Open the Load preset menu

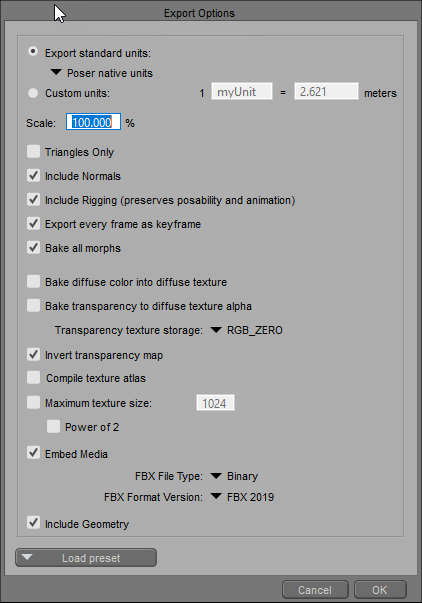[x=86, y=558]
